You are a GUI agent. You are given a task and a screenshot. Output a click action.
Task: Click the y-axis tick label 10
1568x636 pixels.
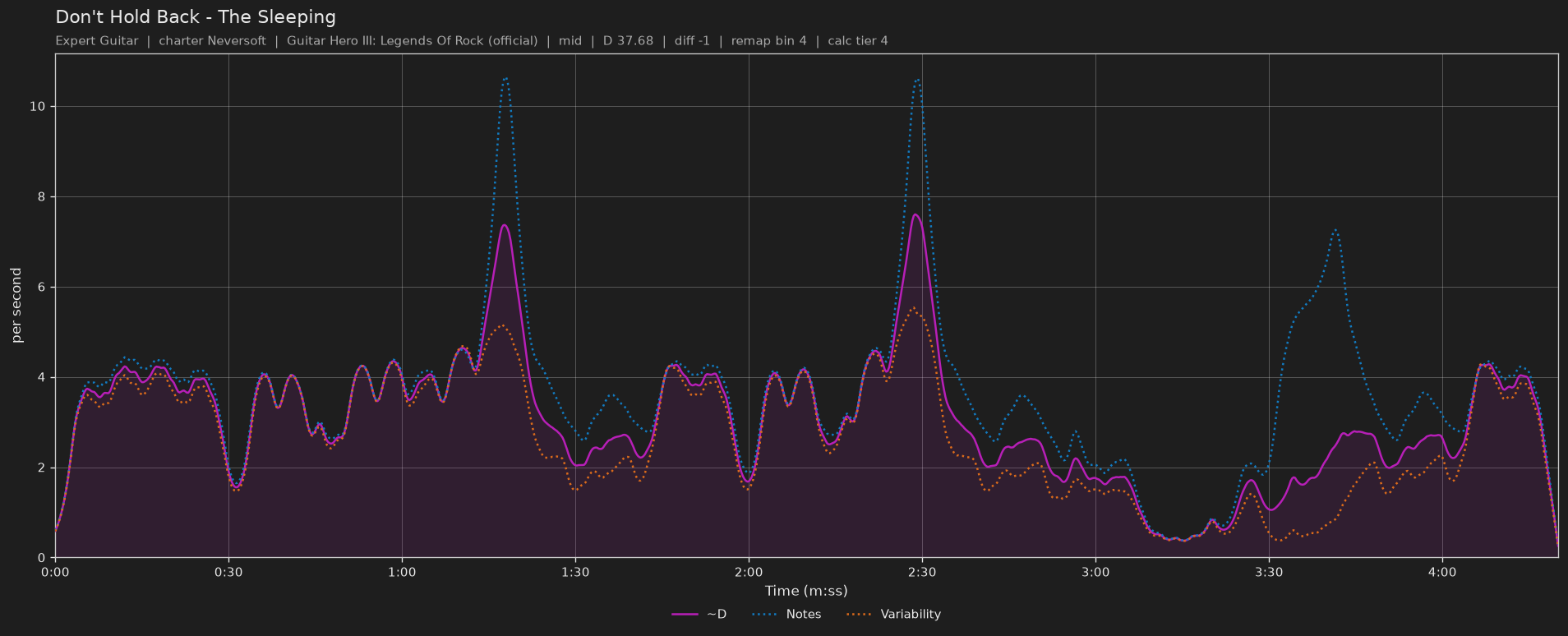tap(38, 107)
